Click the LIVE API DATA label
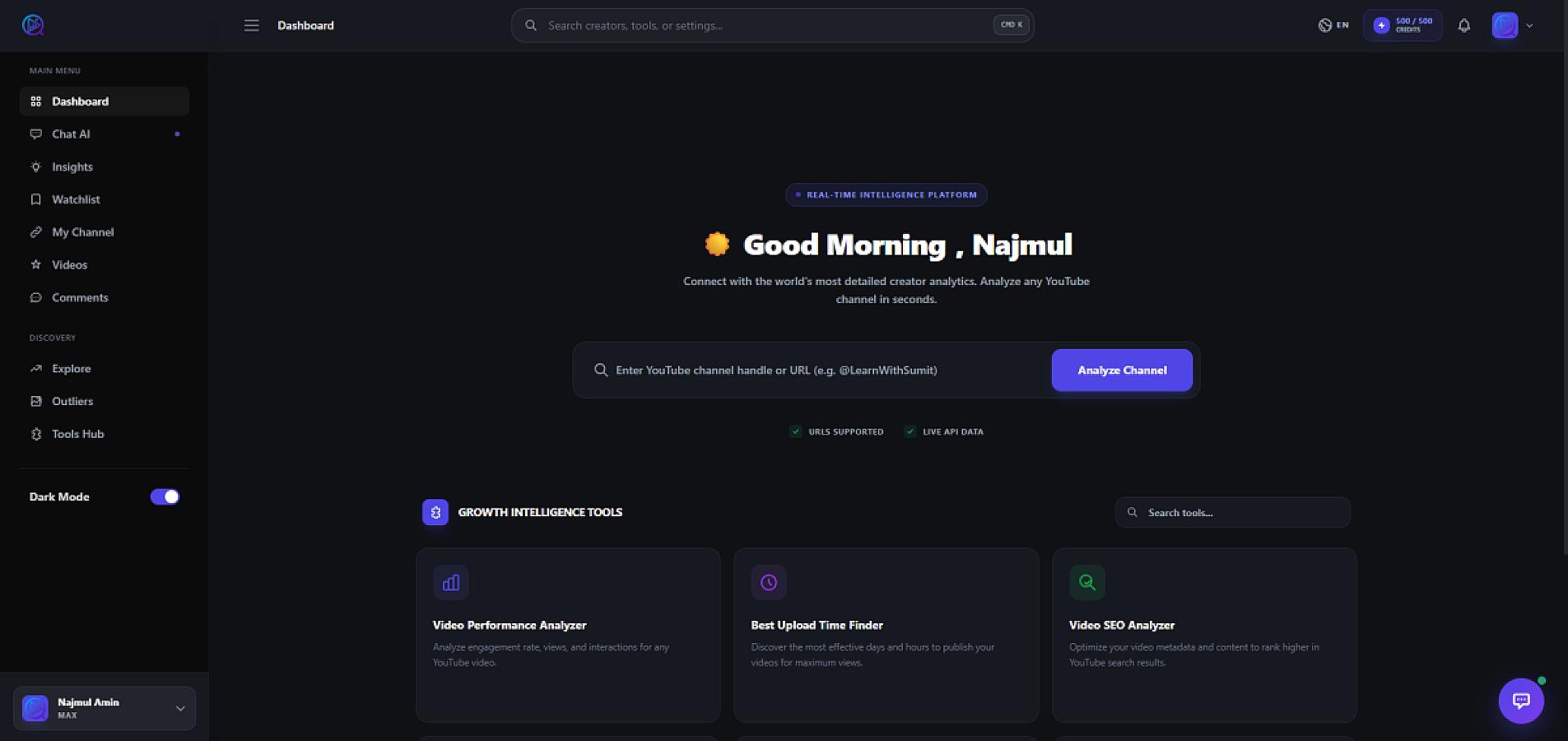 tap(953, 431)
